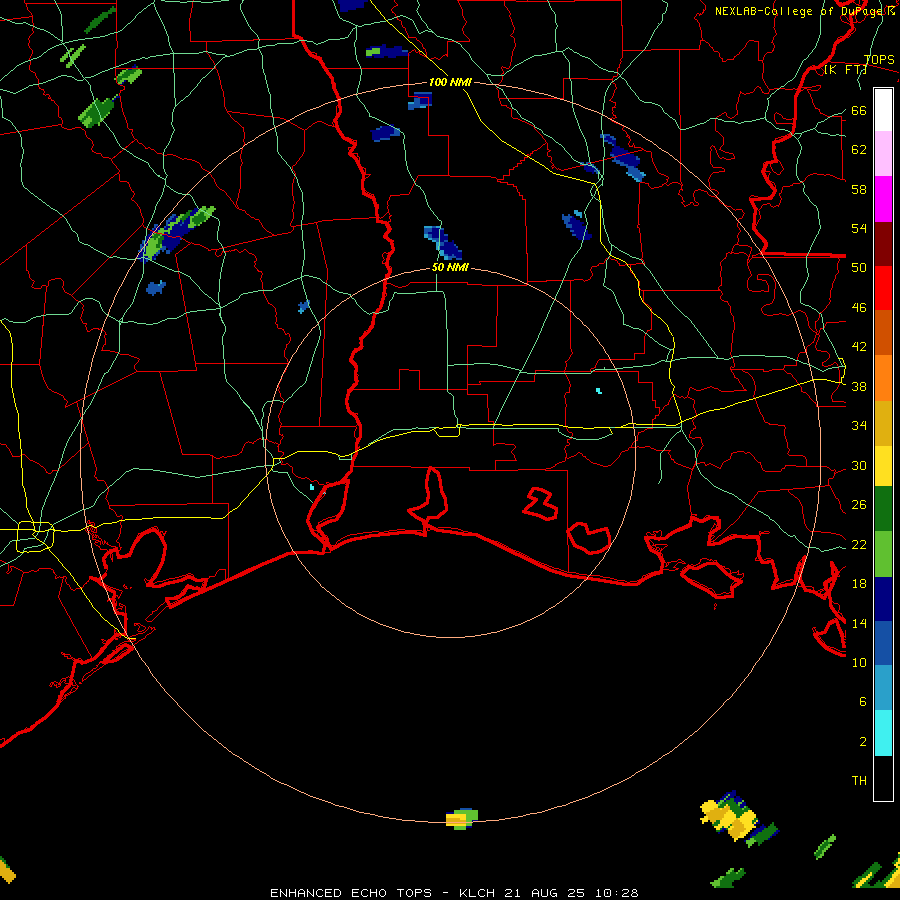Click the TOPS legend title

click(x=879, y=60)
